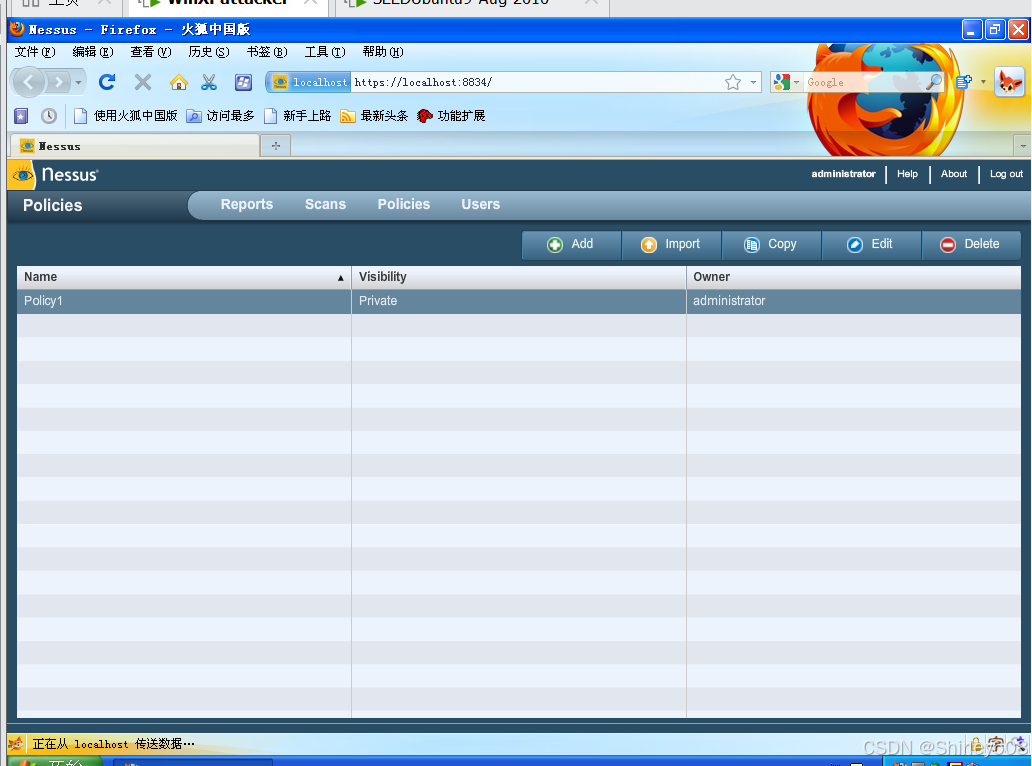The width and height of the screenshot is (1032, 766).
Task: Open the Help link in Nessus header
Action: 907,174
